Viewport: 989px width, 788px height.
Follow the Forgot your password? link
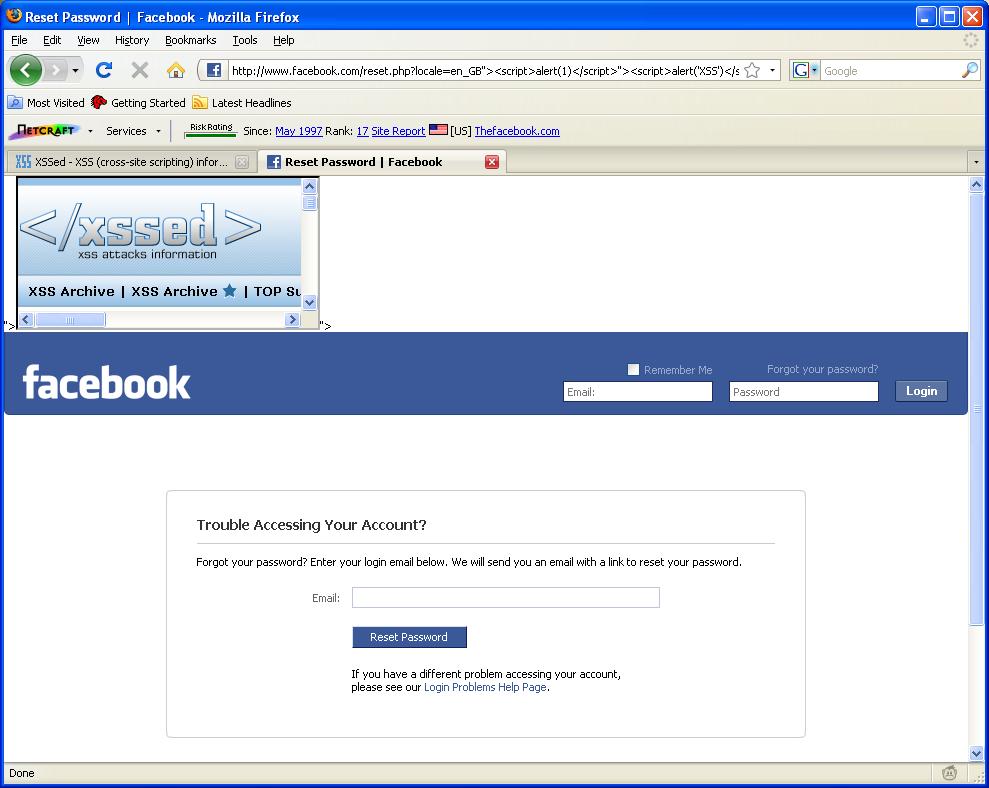point(822,369)
